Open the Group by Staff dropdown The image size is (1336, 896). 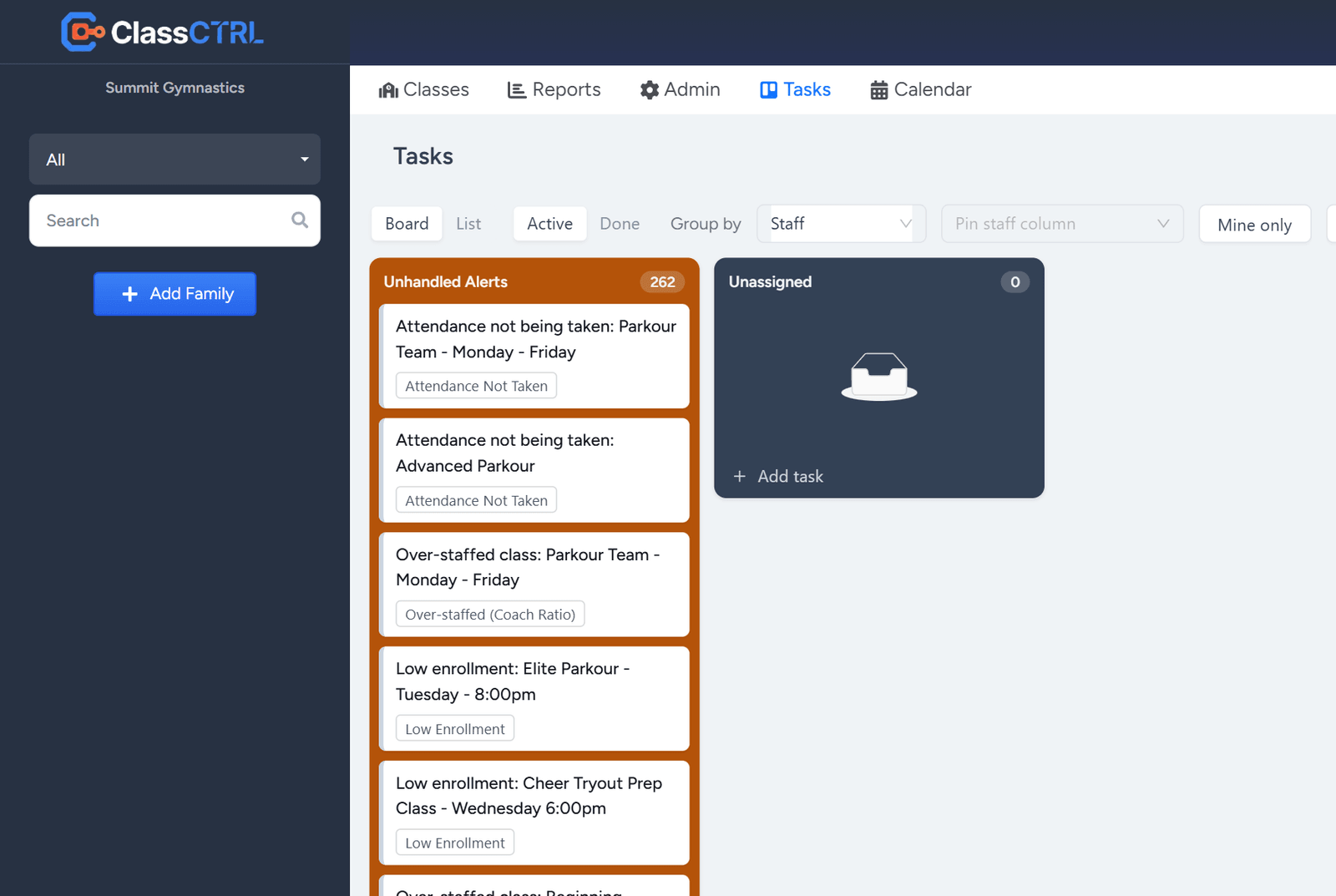[841, 224]
